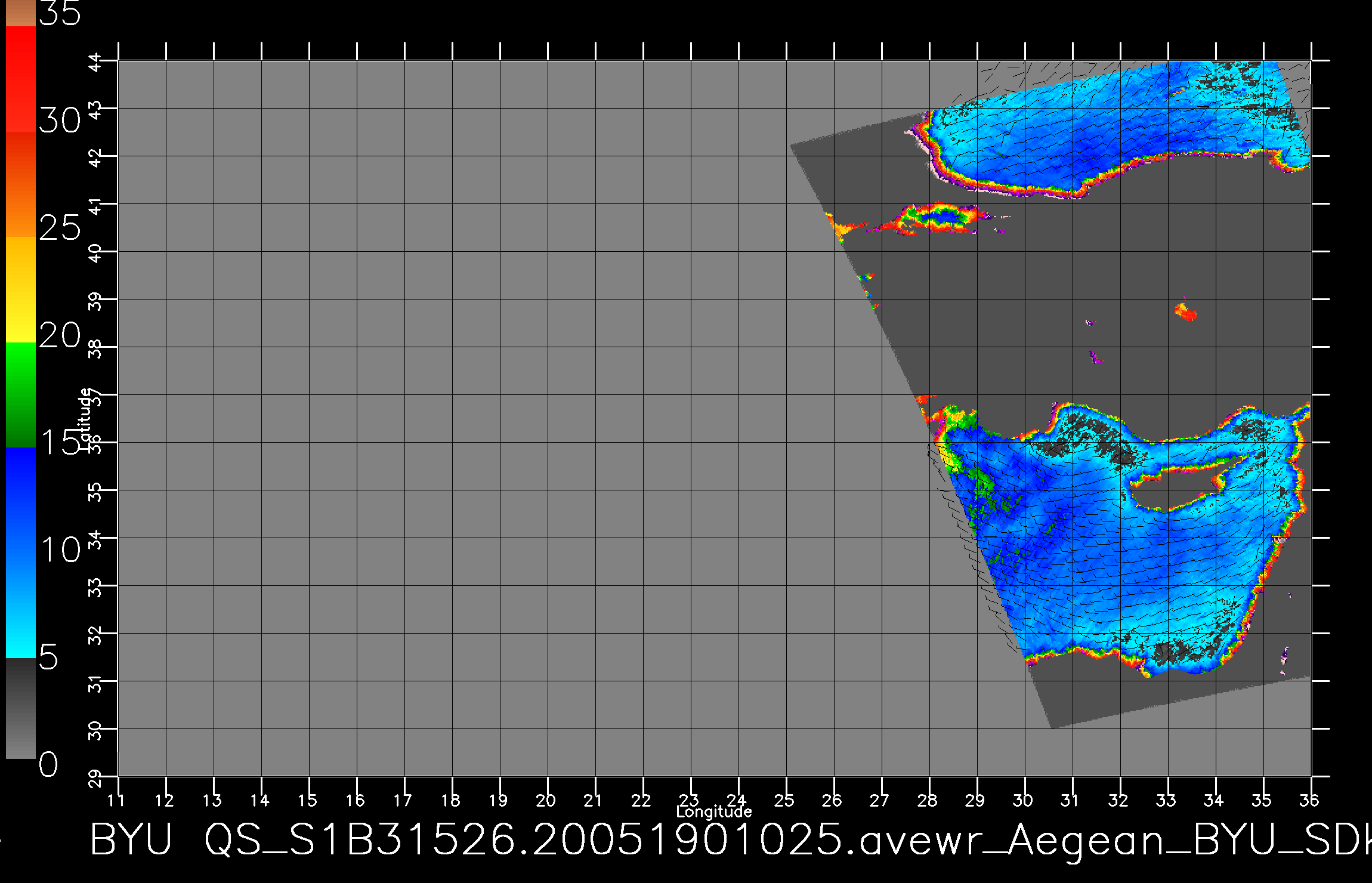Viewport: 1372px width, 883px height.
Task: Select the yellow segment of the colorbar
Action: (21, 290)
